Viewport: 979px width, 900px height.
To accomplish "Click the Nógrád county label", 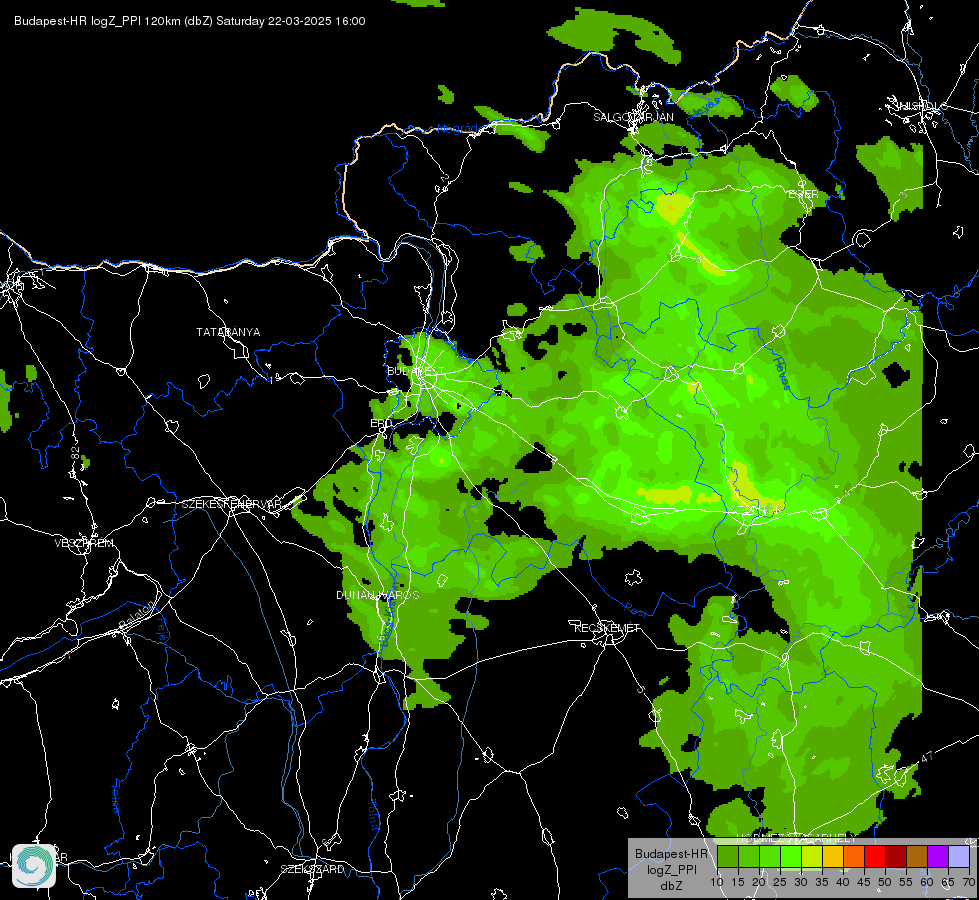I will coord(458,129).
